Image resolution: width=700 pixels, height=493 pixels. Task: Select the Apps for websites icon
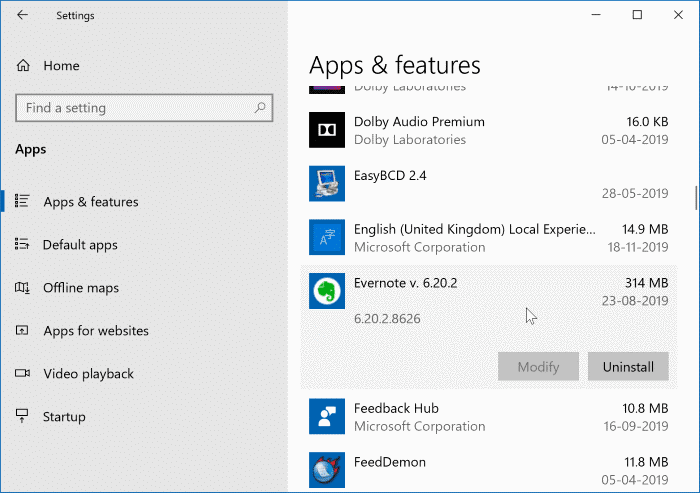(22, 330)
